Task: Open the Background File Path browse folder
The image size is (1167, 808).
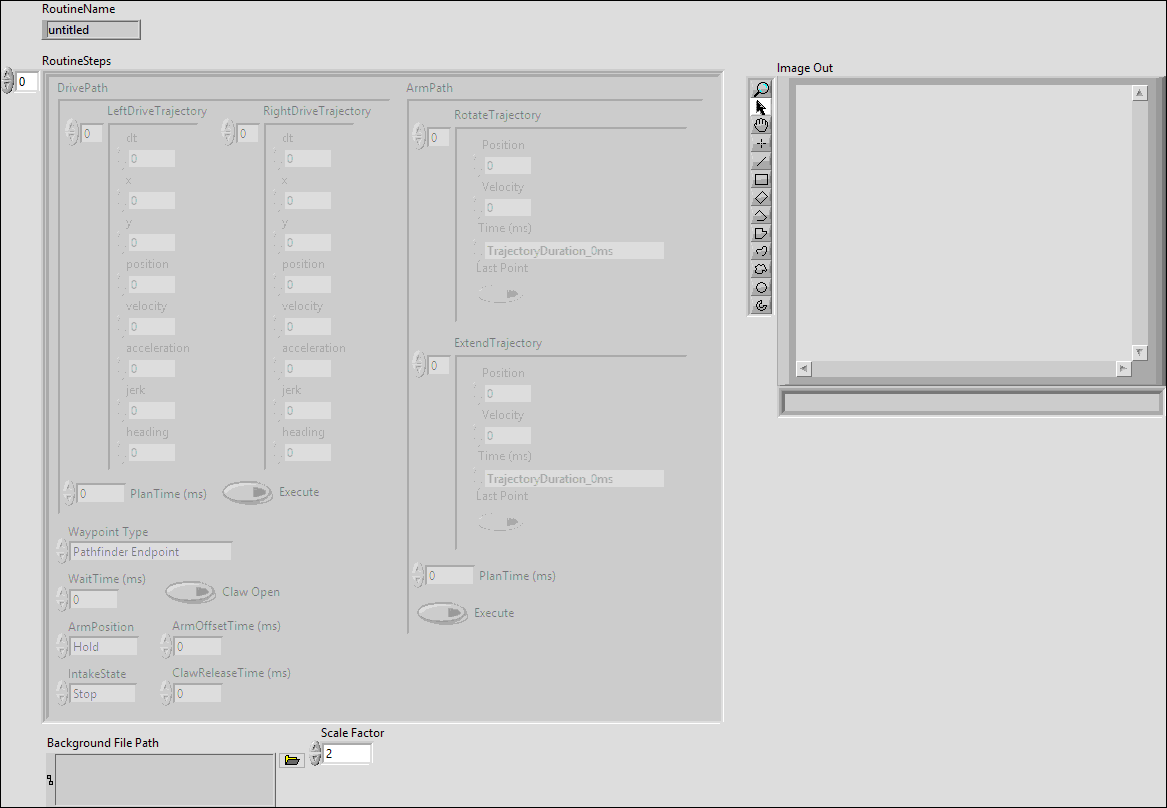Action: click(292, 759)
